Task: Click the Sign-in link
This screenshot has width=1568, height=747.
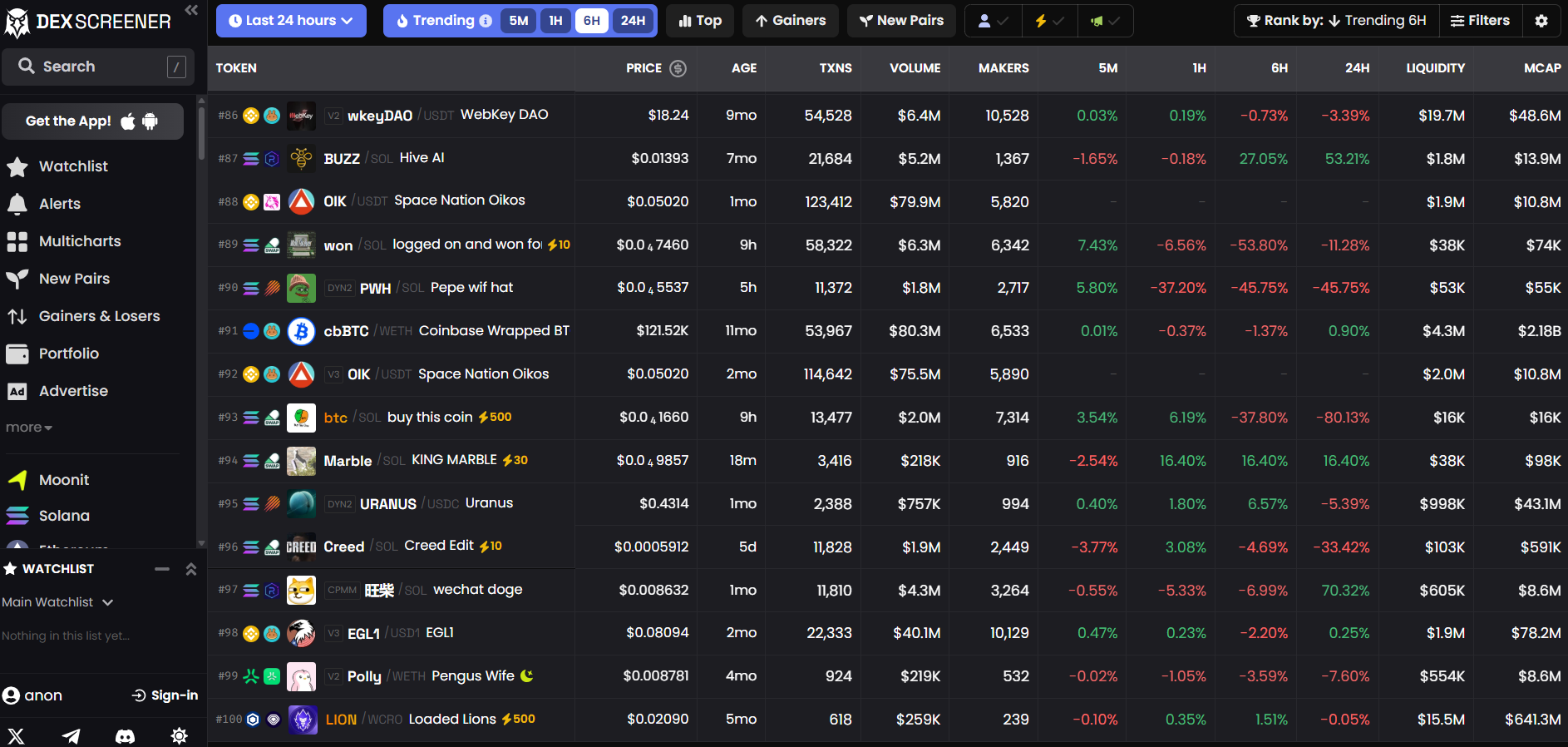Action: pos(165,695)
